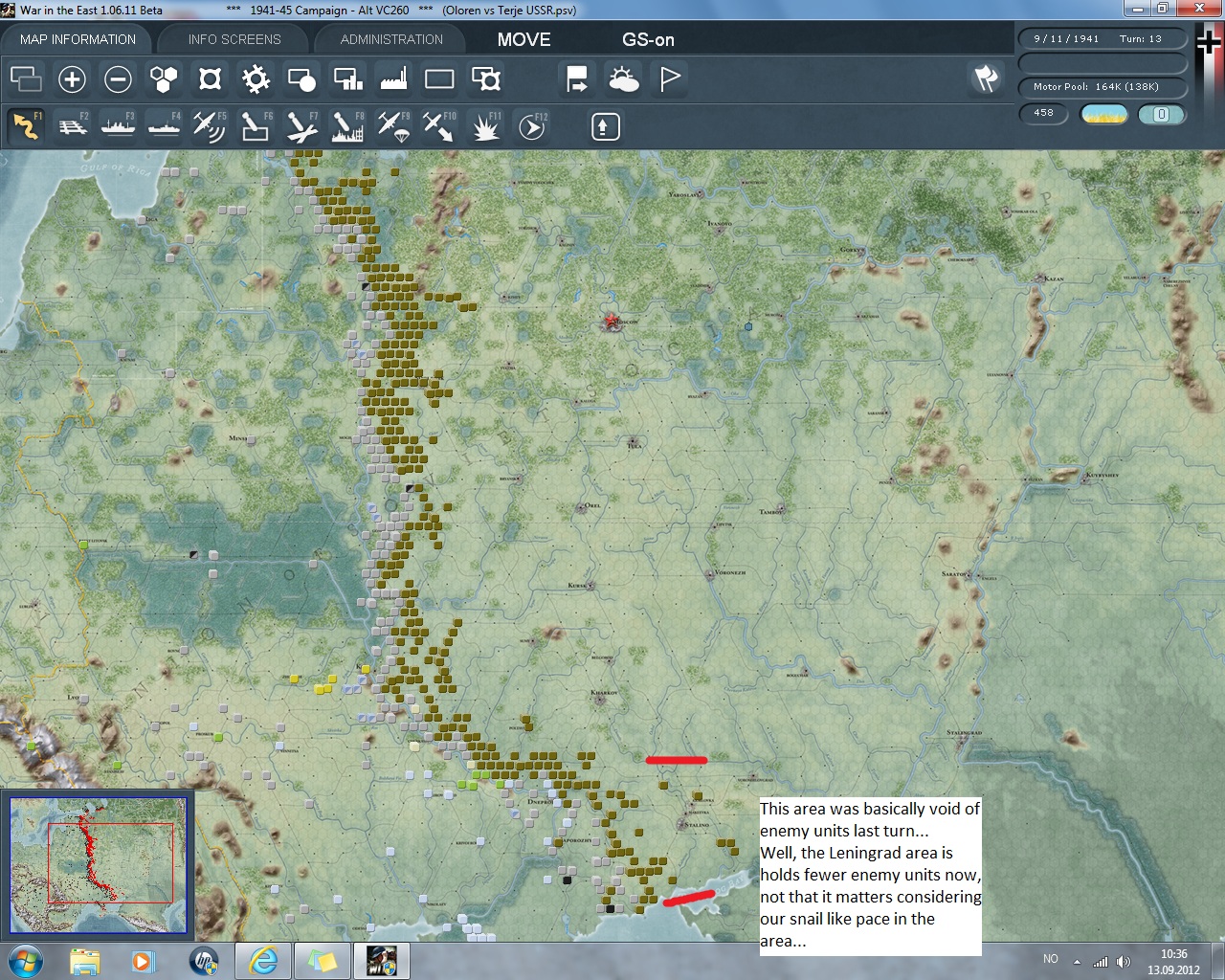Screen dimensions: 1225x980
Task: Switch to the INFO SCREENS tab
Action: tap(234, 39)
